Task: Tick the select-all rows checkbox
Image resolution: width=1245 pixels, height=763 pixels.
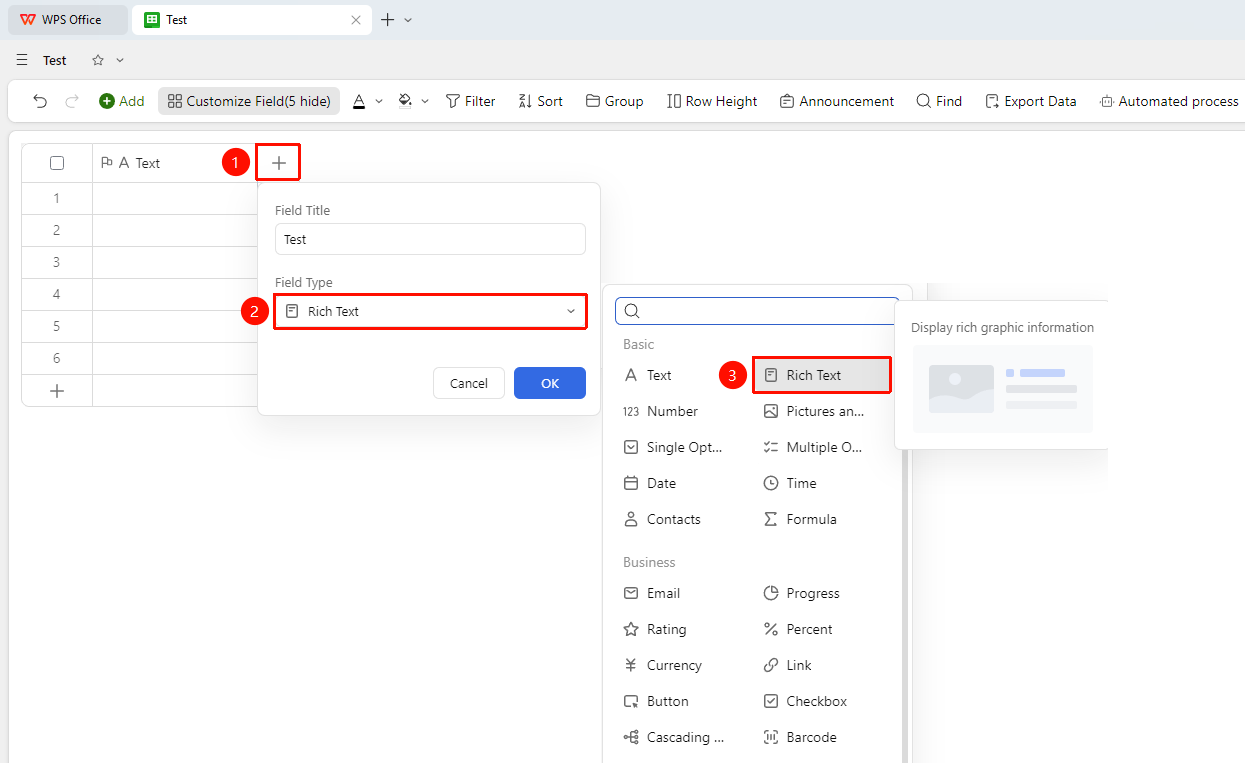Action: point(57,163)
